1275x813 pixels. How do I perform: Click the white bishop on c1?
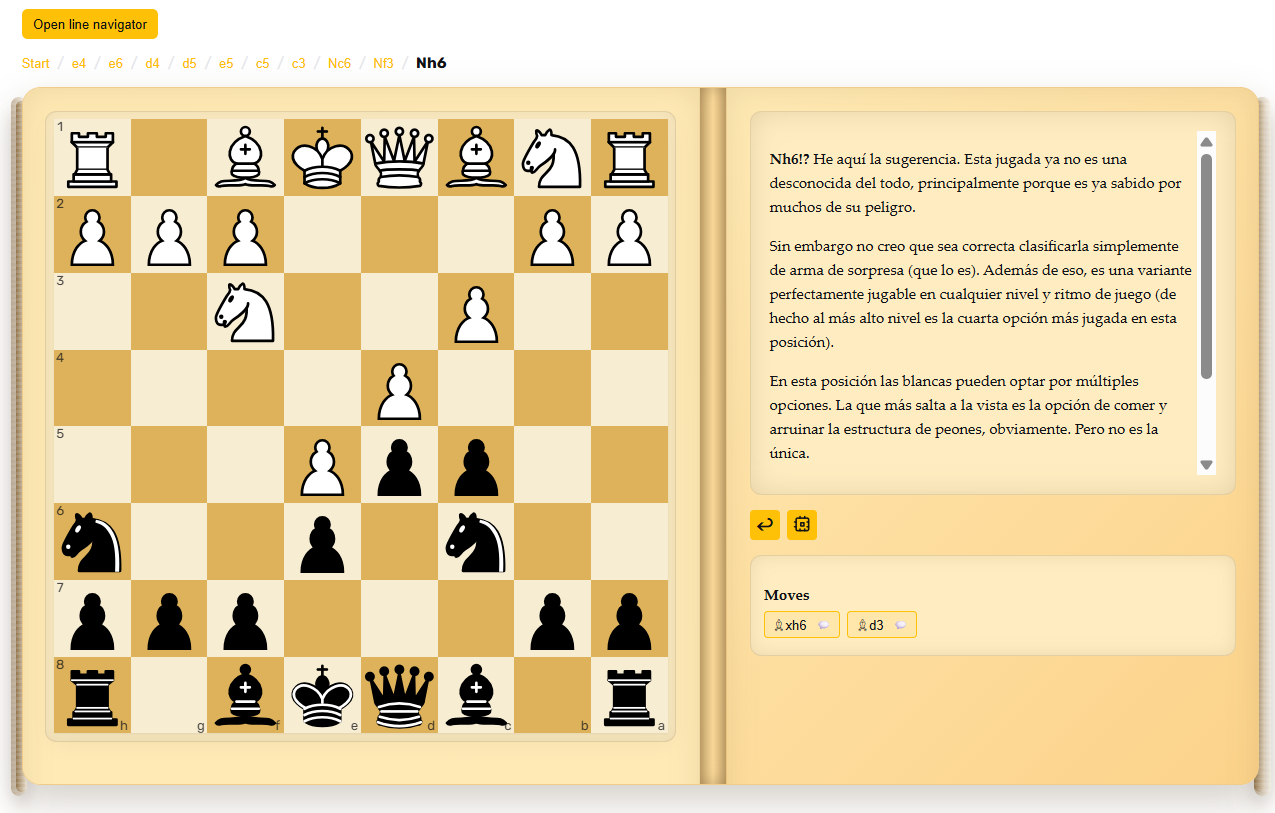(x=476, y=158)
